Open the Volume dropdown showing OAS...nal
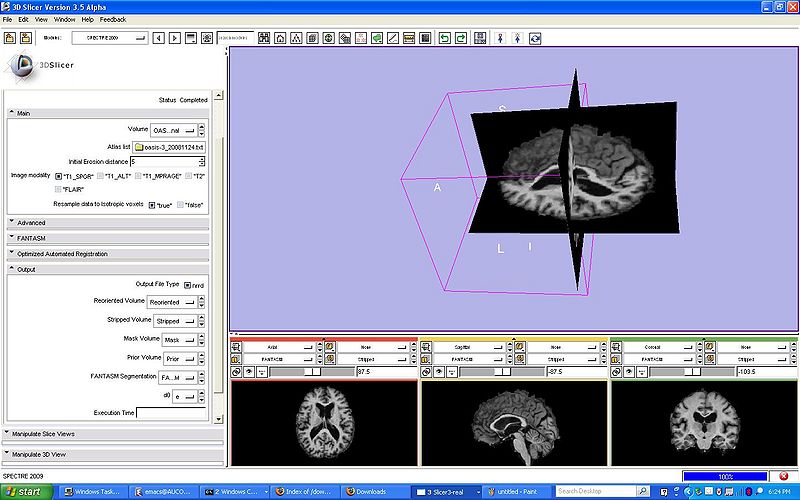 coord(174,131)
